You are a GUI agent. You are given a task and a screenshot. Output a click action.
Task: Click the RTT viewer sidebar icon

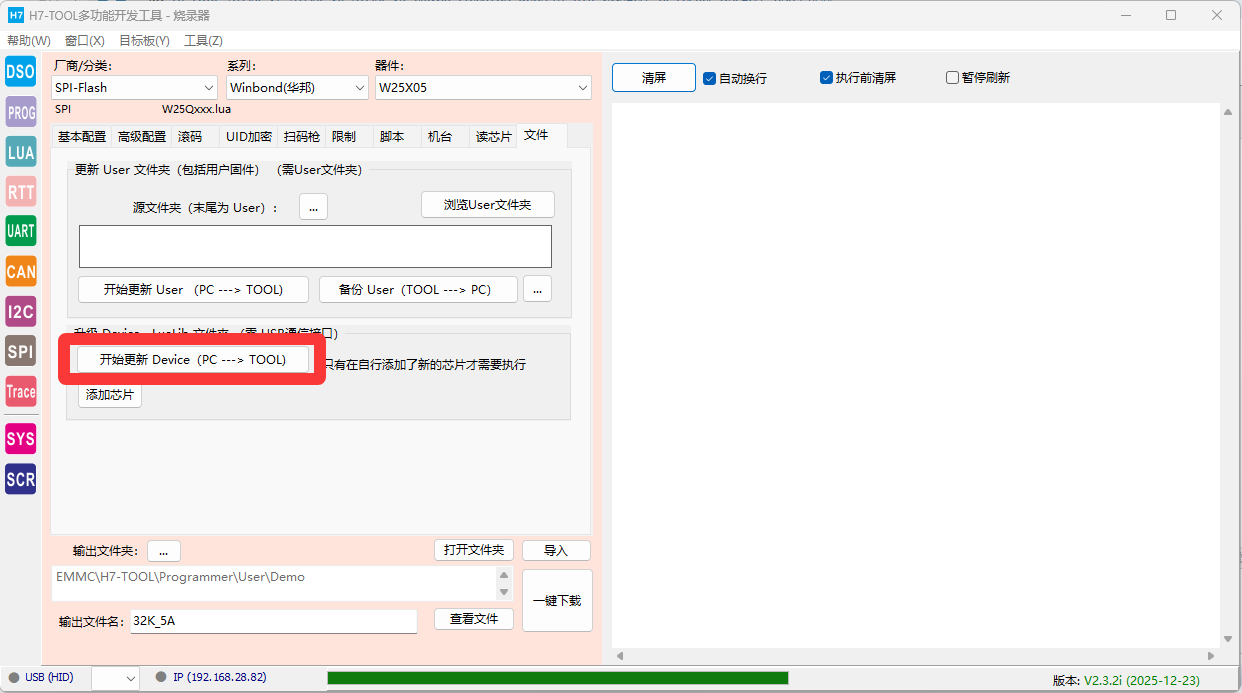click(x=20, y=192)
